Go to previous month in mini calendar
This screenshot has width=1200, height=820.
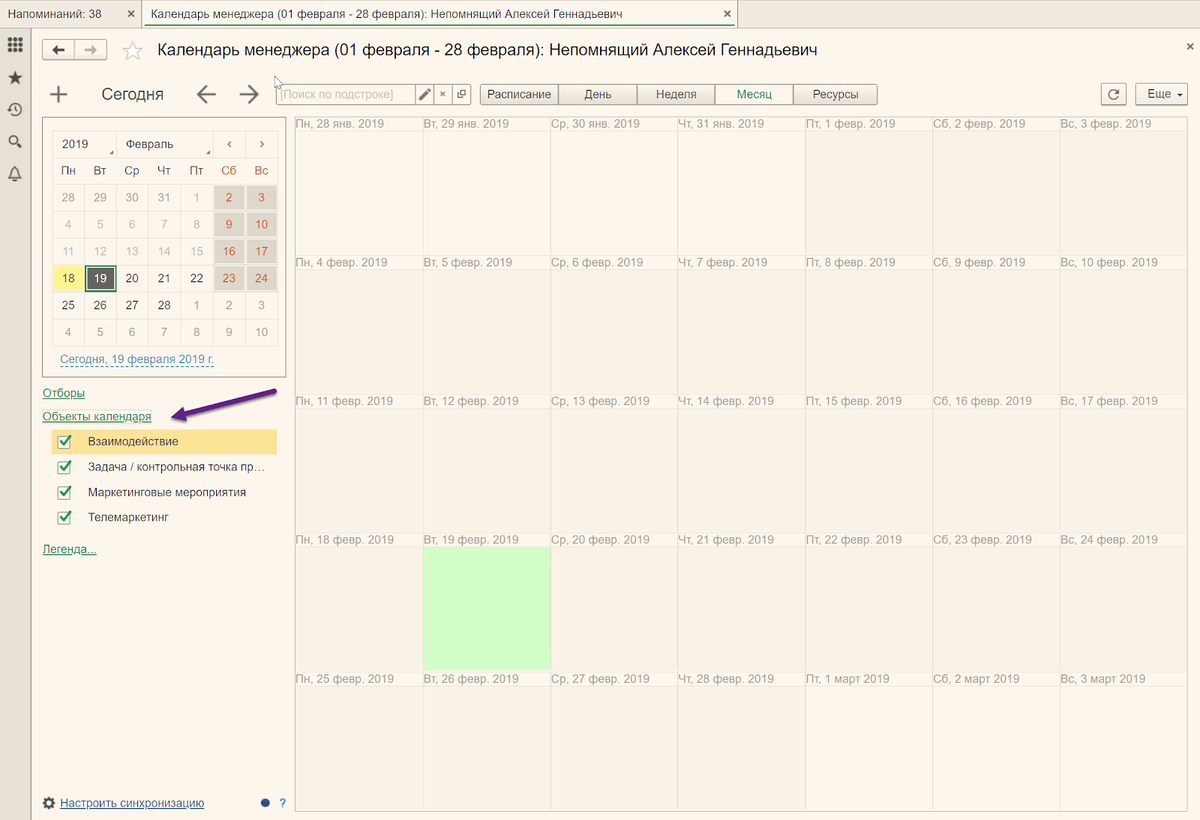coord(230,144)
